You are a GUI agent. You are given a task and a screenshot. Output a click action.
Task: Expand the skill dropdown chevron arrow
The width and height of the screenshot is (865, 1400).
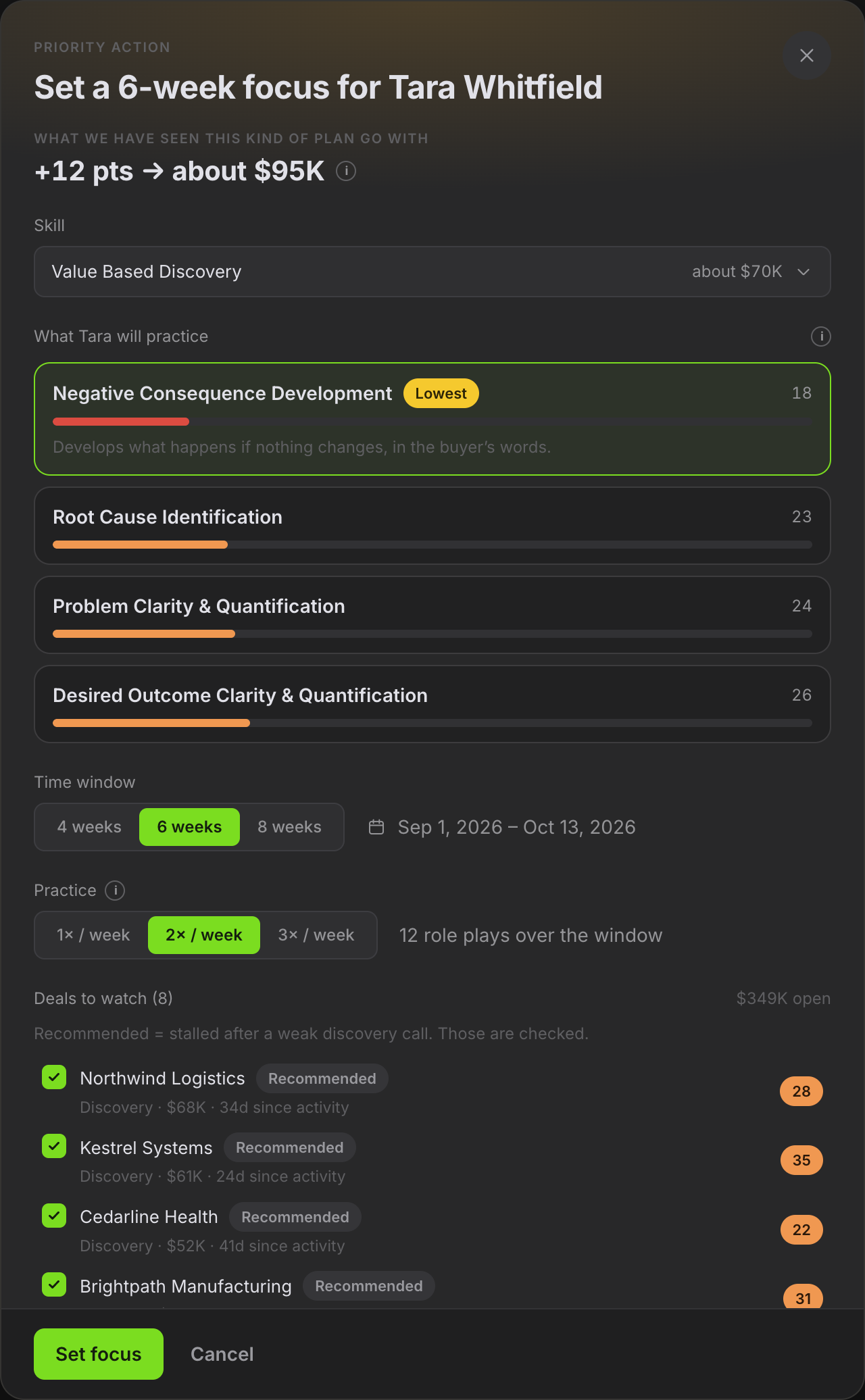[x=804, y=272]
